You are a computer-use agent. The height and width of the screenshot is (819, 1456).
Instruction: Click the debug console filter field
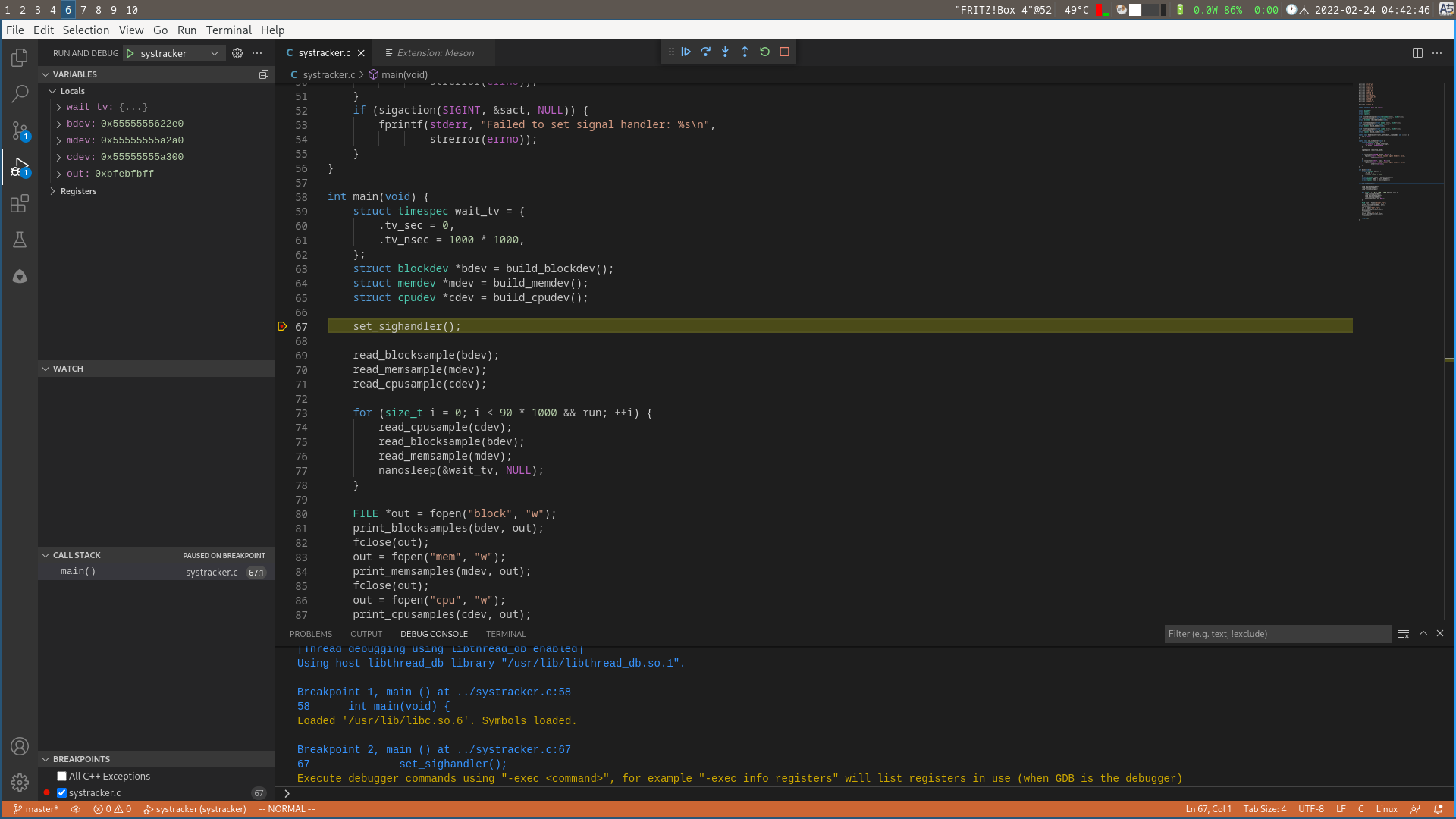[x=1278, y=634]
